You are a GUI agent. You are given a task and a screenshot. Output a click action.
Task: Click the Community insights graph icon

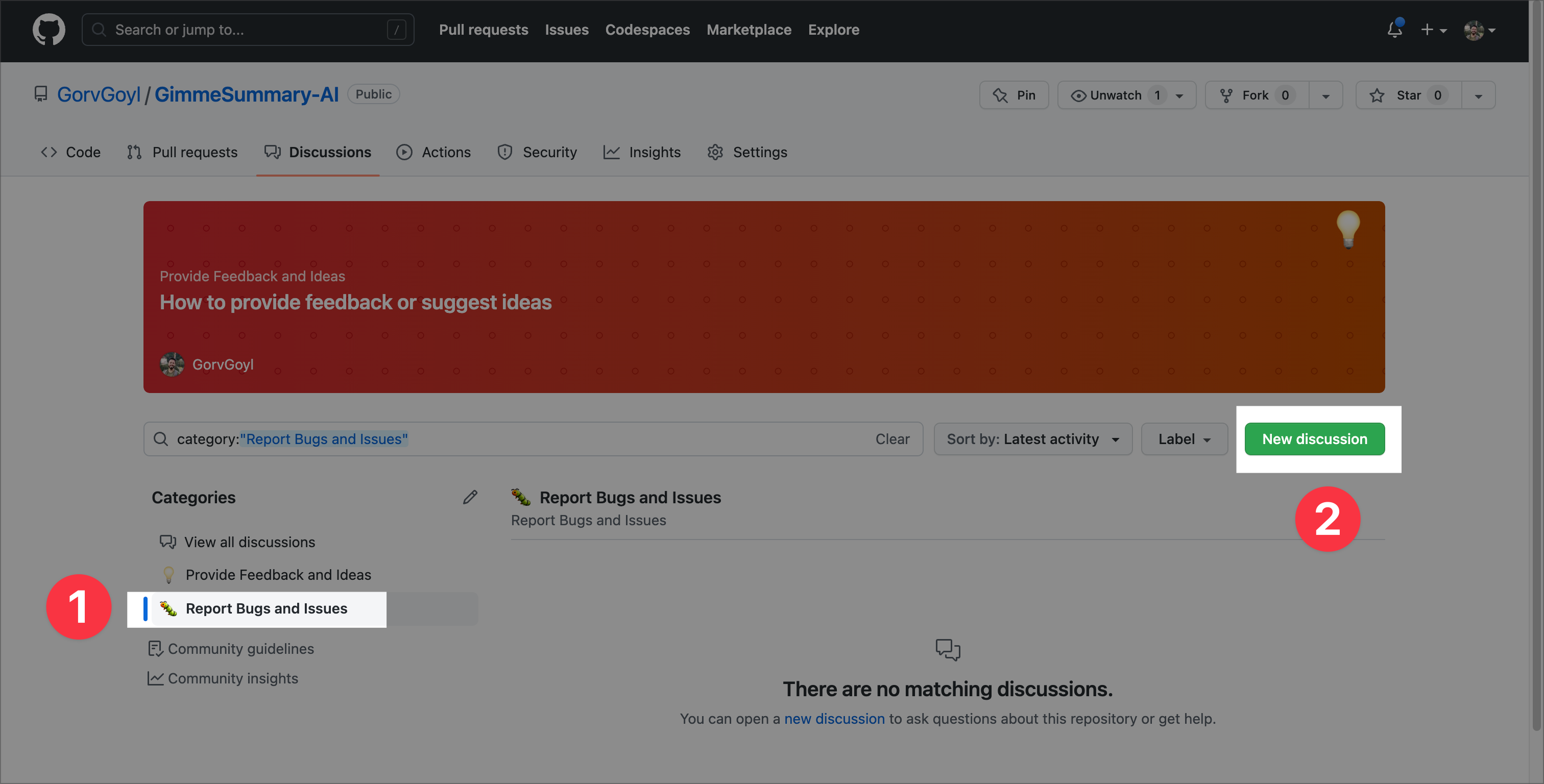(155, 678)
